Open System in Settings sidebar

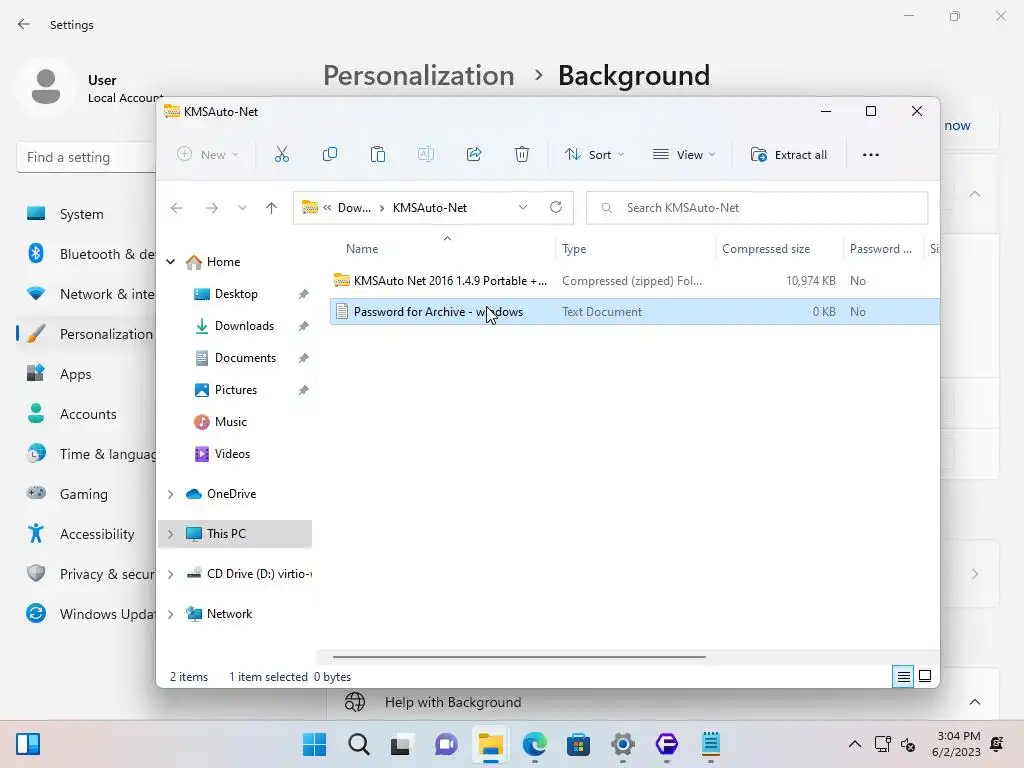82,214
